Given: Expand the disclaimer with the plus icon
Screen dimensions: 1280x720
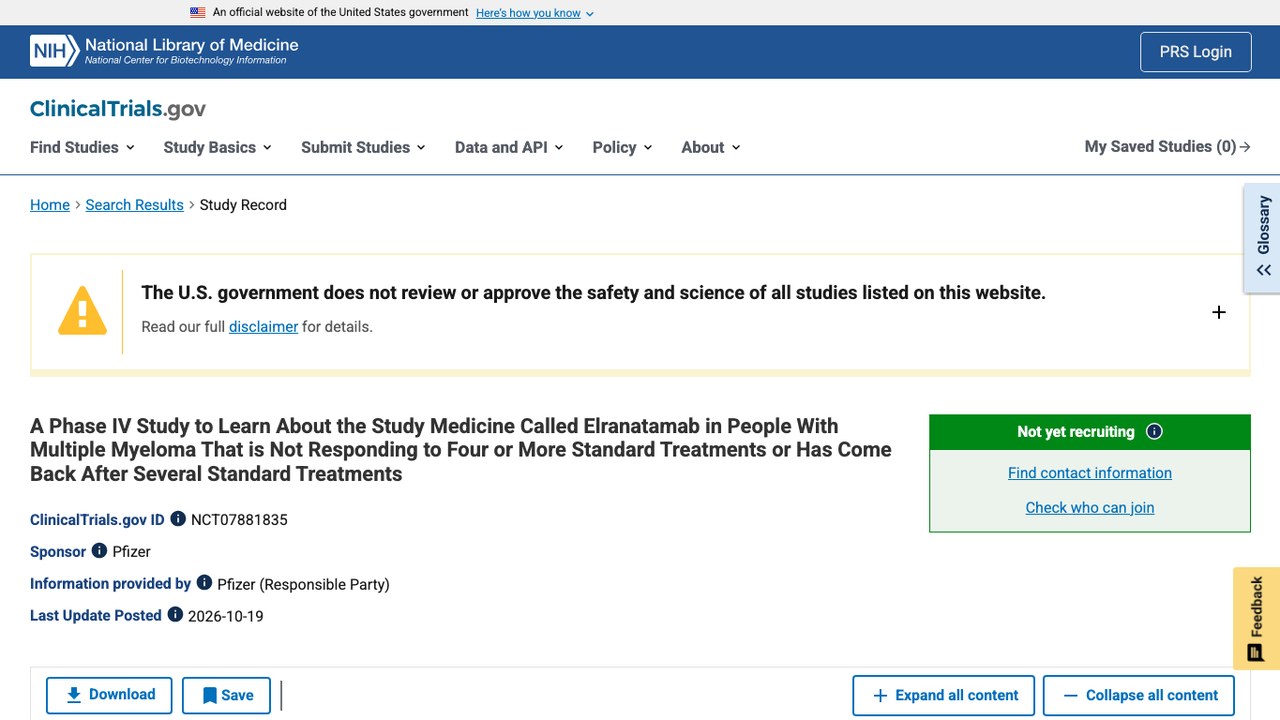Looking at the screenshot, I should pyautogui.click(x=1219, y=312).
